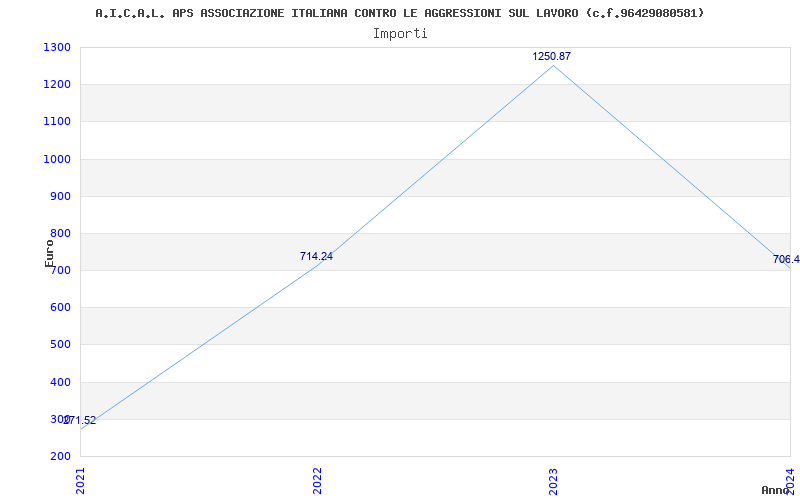Viewport: 800px width, 500px height.
Task: Click the 2021 x-axis label
Action: pyautogui.click(x=80, y=481)
